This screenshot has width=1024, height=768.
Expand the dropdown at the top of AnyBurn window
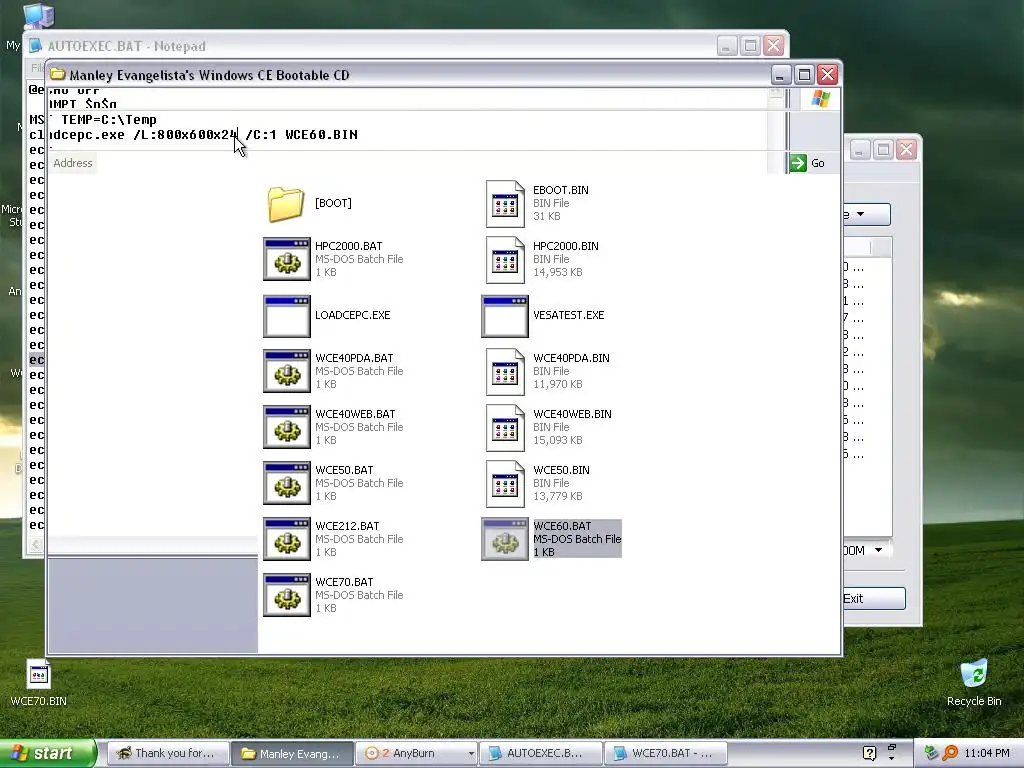coord(861,214)
